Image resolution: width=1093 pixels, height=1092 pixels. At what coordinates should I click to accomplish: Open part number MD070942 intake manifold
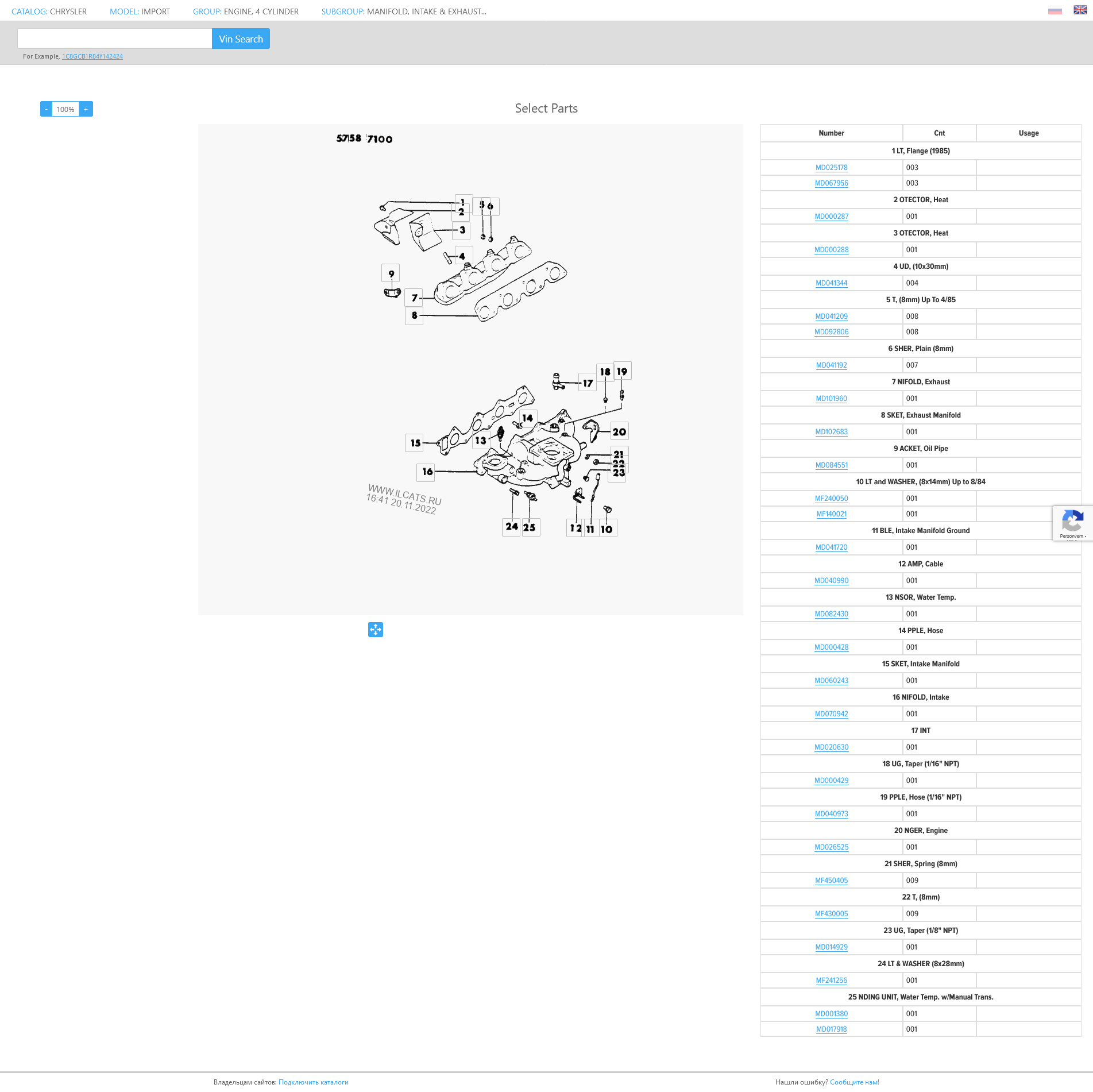[831, 714]
